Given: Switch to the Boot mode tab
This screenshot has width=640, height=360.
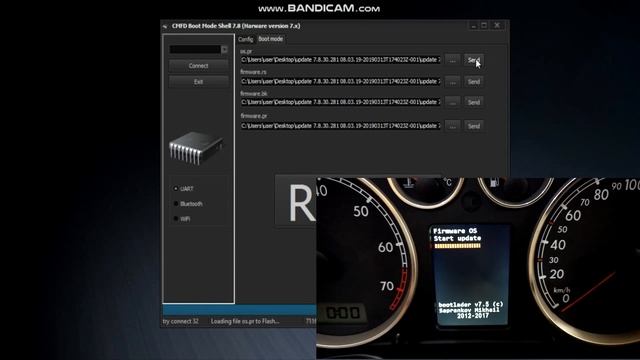Looking at the screenshot, I should pyautogui.click(x=271, y=39).
